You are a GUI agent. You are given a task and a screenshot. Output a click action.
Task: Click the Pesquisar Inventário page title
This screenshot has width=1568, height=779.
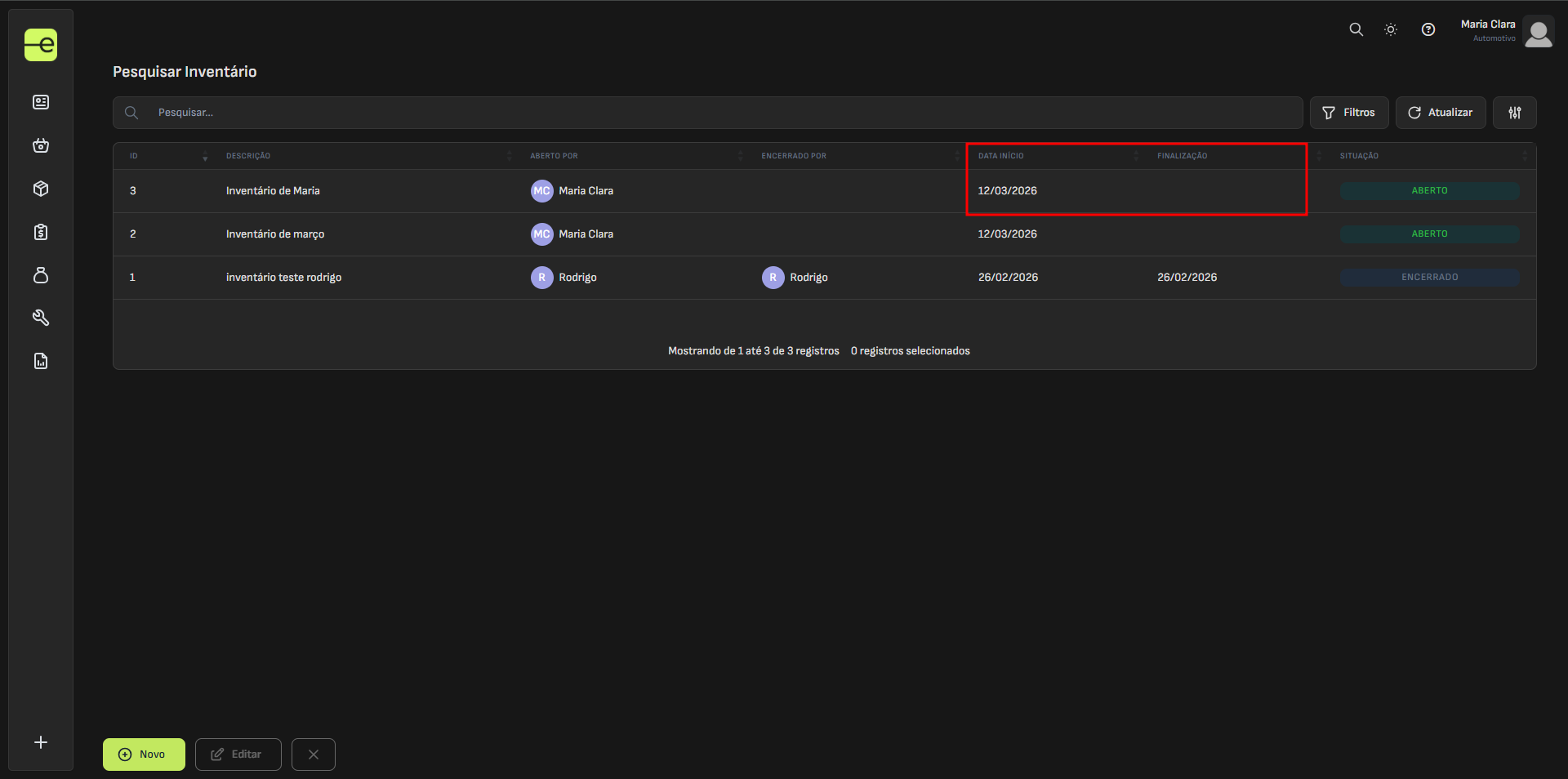tap(185, 72)
